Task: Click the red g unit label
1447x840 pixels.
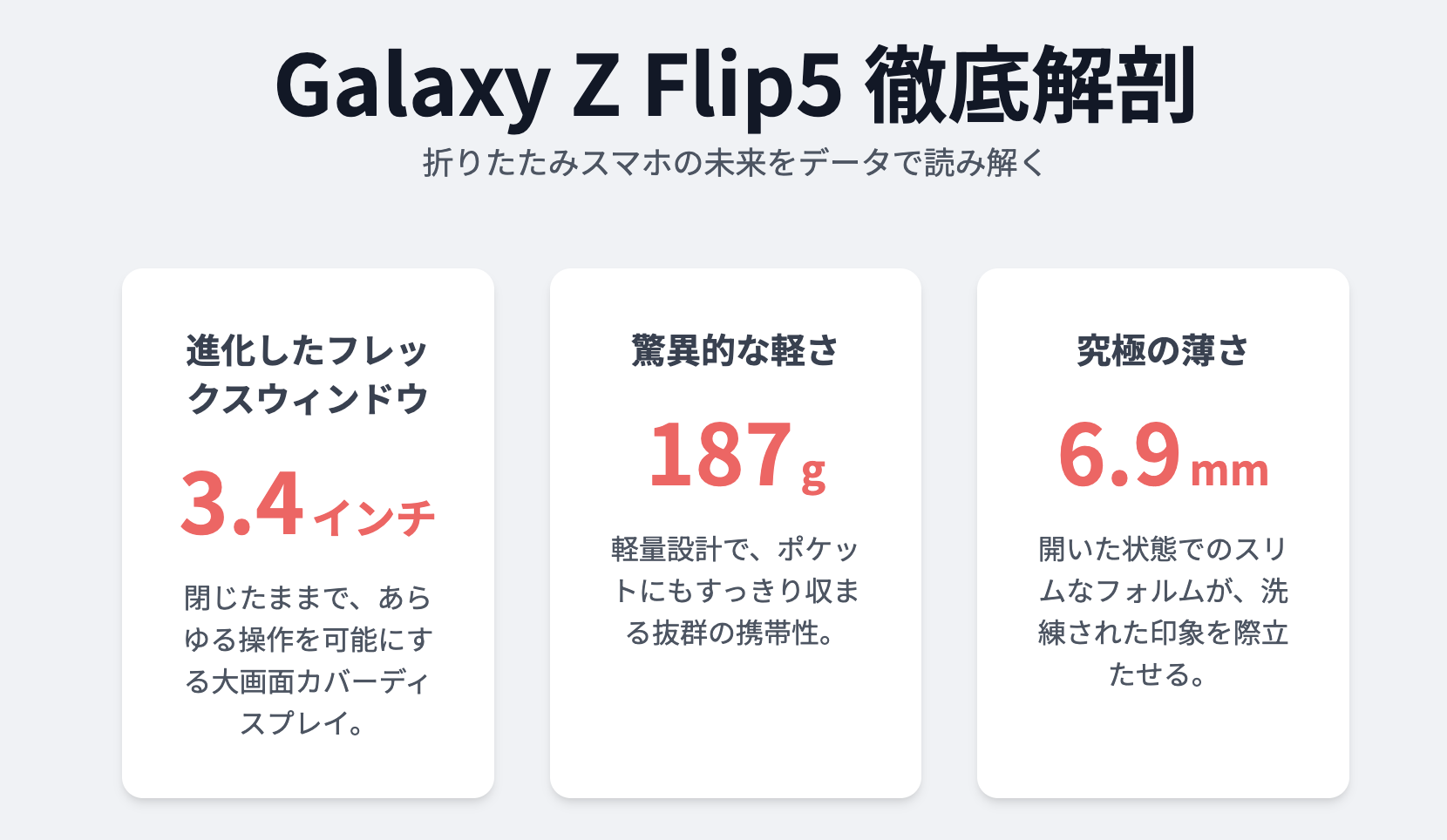Action: 813,473
